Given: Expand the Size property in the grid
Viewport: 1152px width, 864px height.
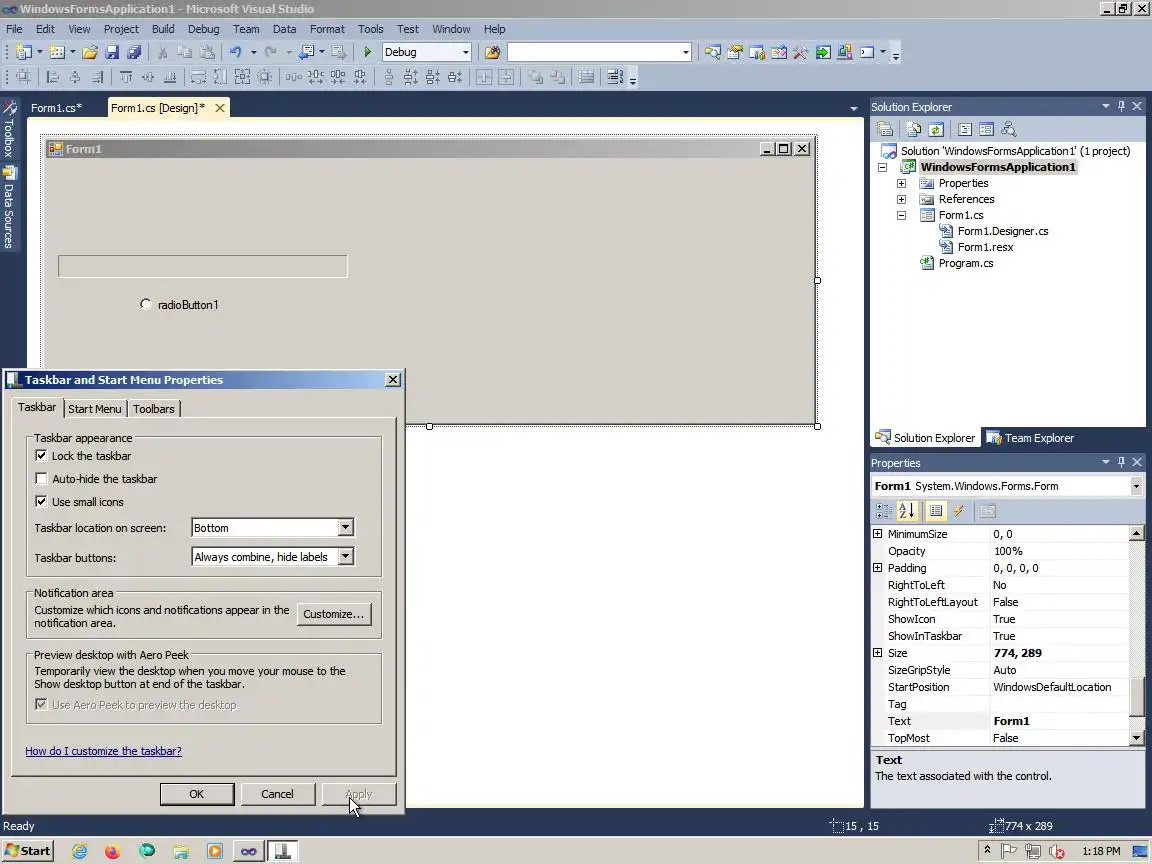Looking at the screenshot, I should tap(877, 652).
